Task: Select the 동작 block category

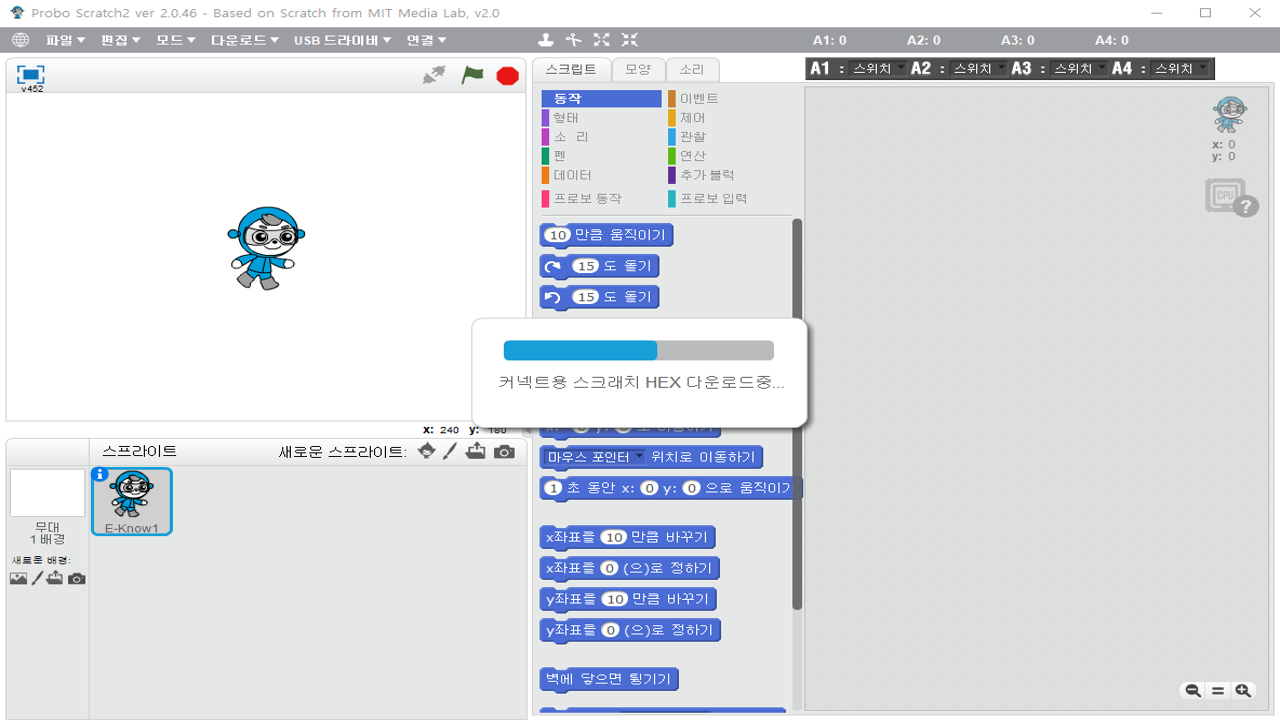Action: point(601,98)
